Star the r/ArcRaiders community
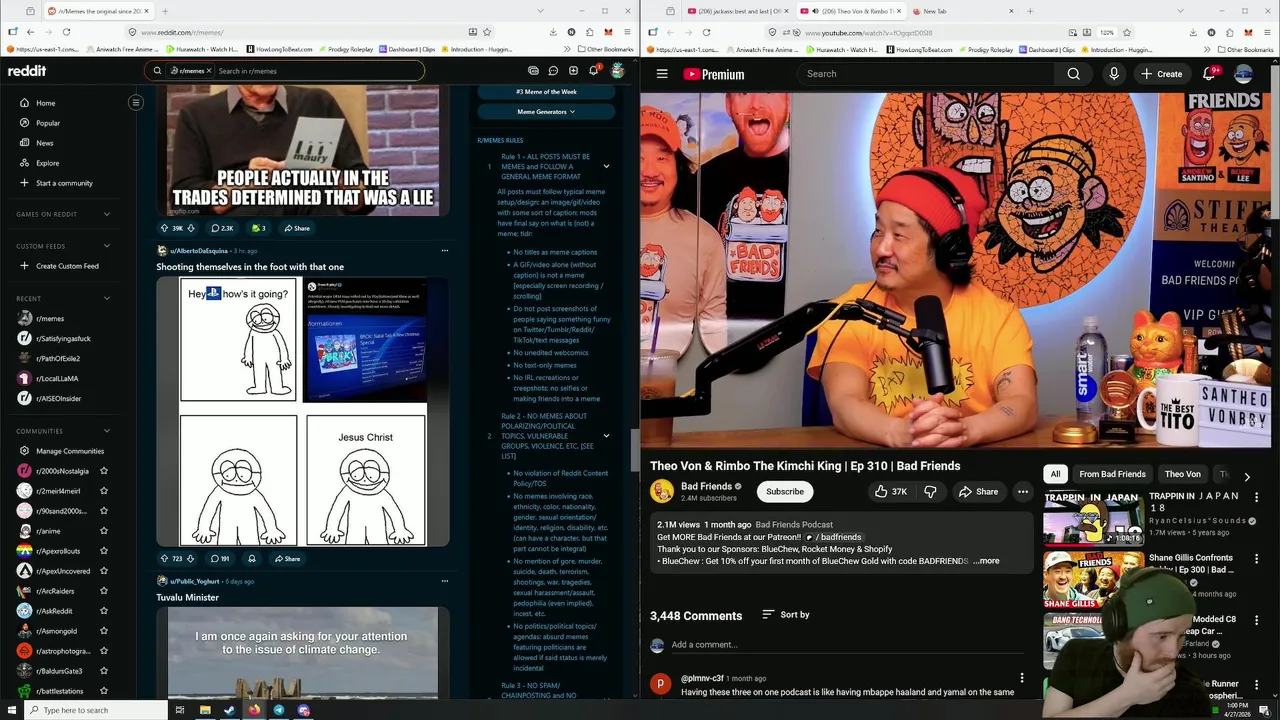The height and width of the screenshot is (720, 1280). 104,591
